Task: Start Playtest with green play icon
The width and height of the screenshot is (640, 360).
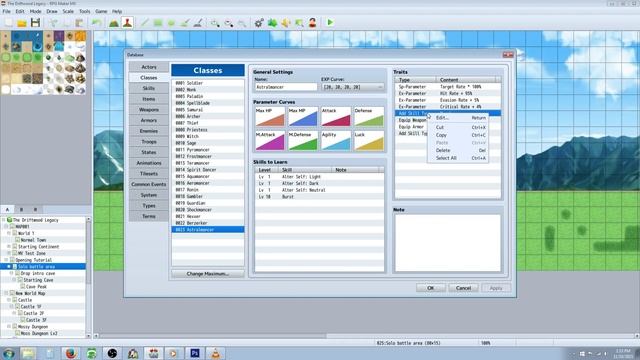Action: tap(330, 23)
